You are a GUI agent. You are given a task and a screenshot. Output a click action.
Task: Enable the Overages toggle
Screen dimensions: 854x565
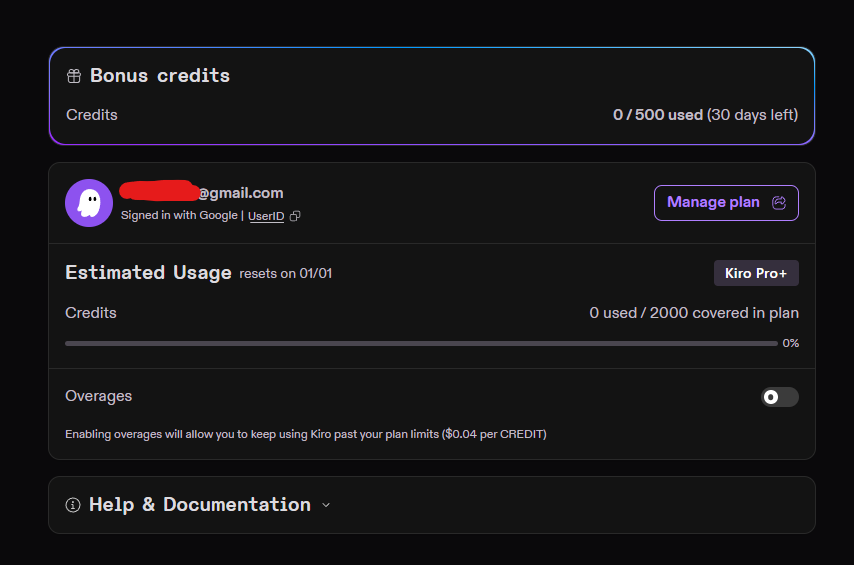[x=779, y=397]
